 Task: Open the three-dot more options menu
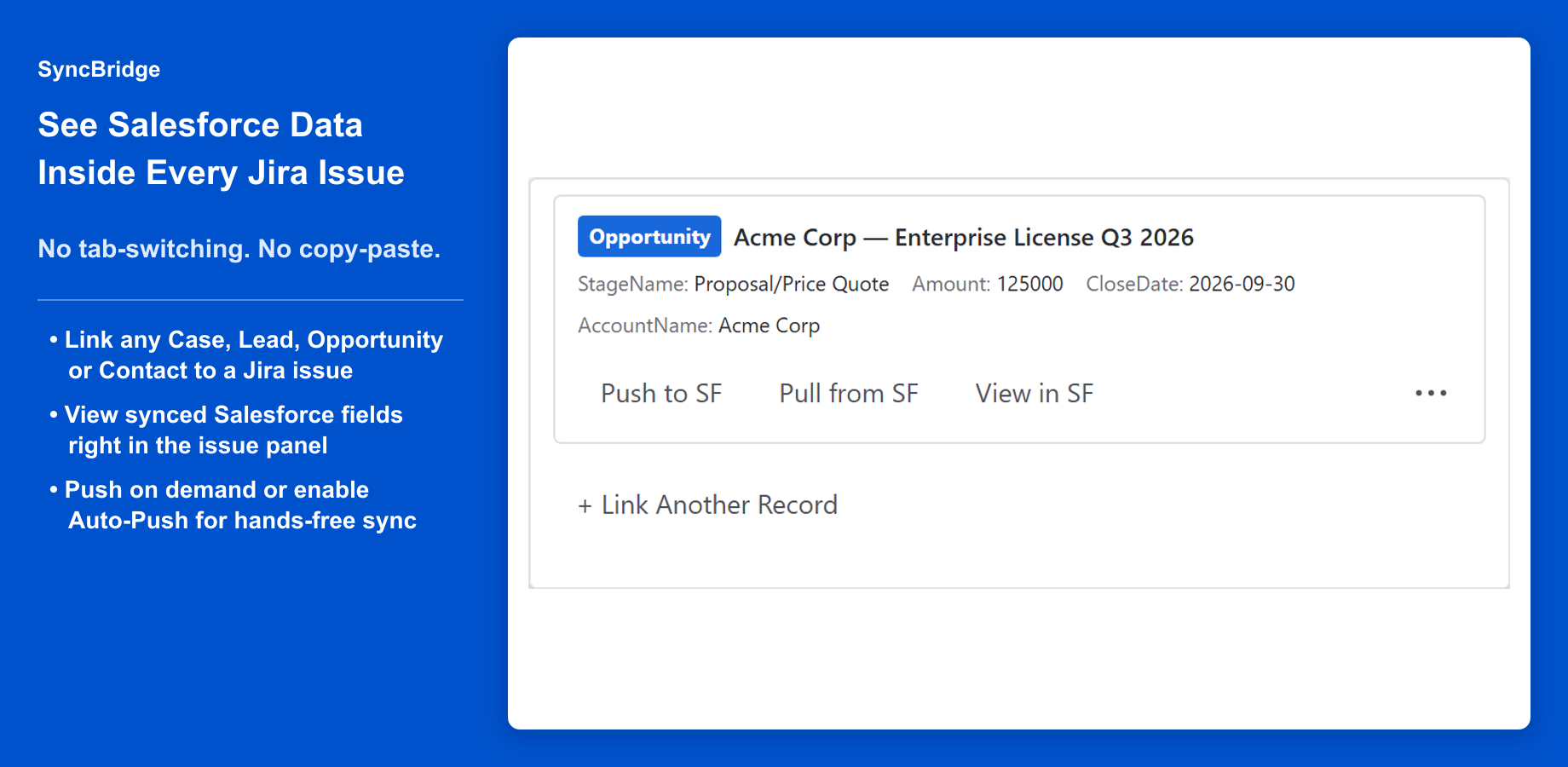coord(1431,393)
